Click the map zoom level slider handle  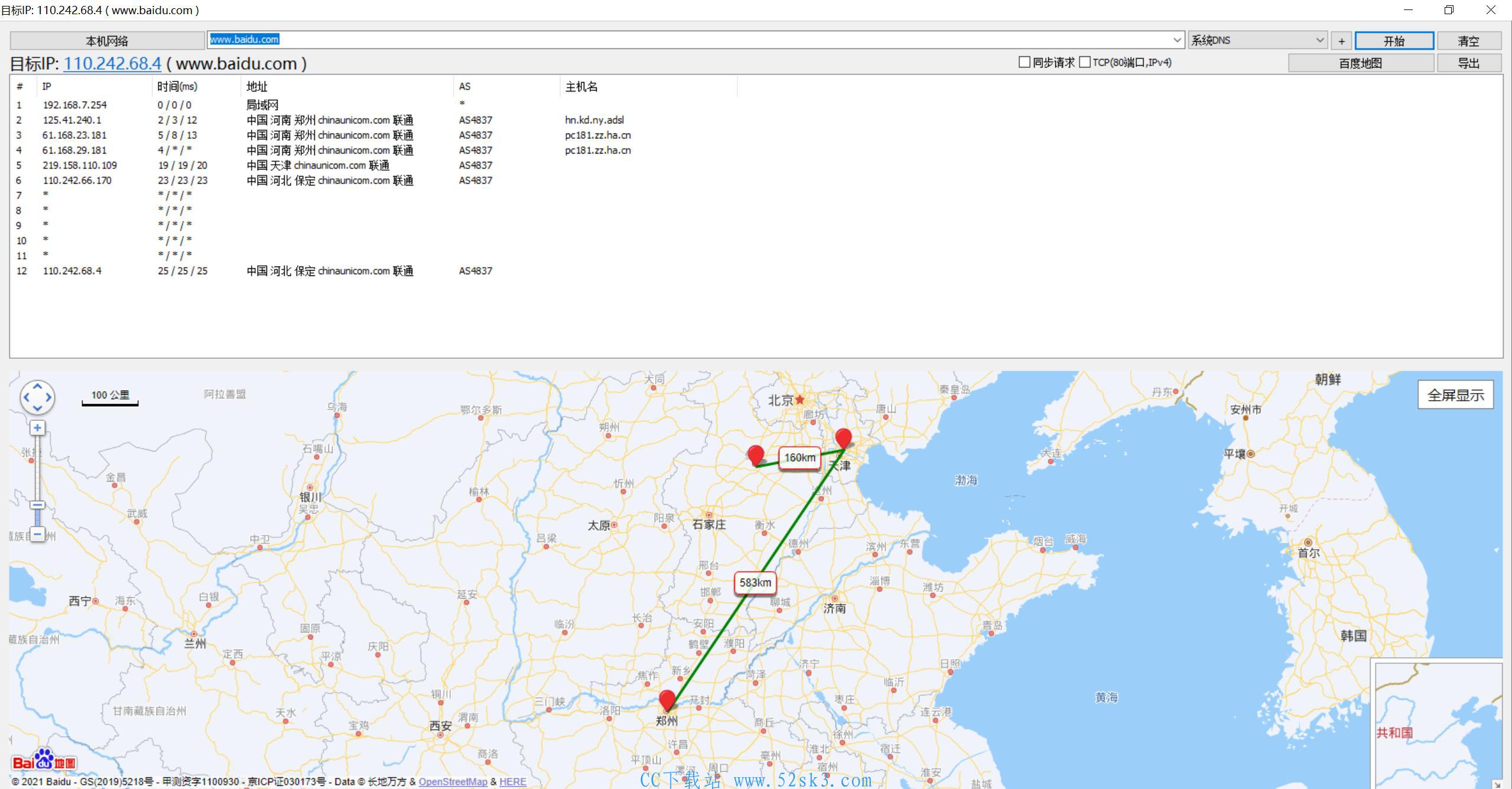(x=37, y=505)
